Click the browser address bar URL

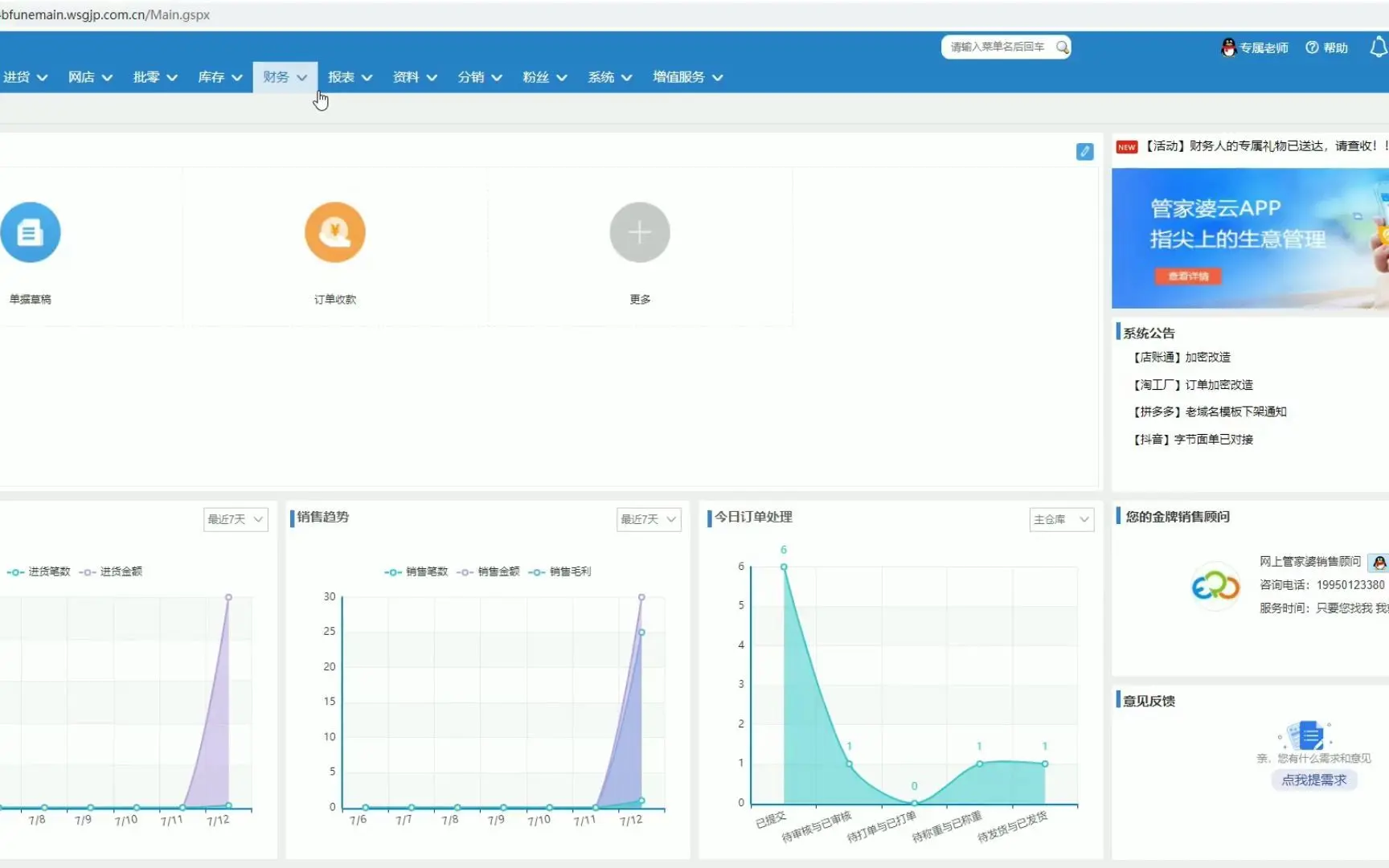click(x=105, y=14)
